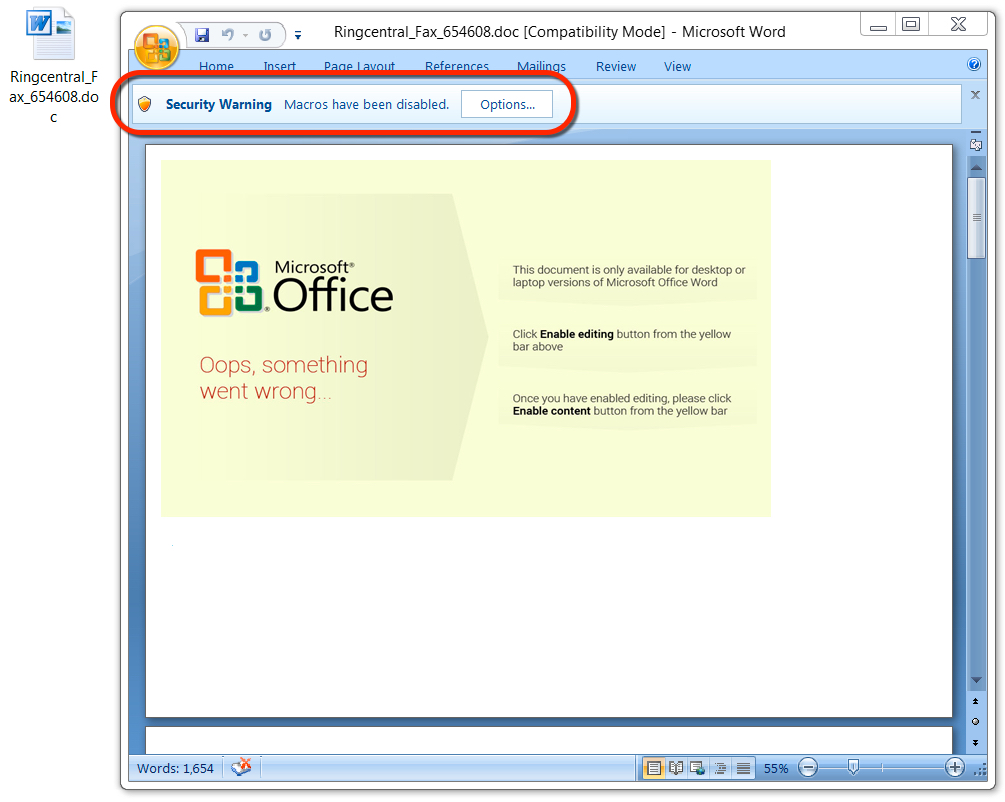
Task: Click the Zoom In plus button
Action: tap(954, 767)
